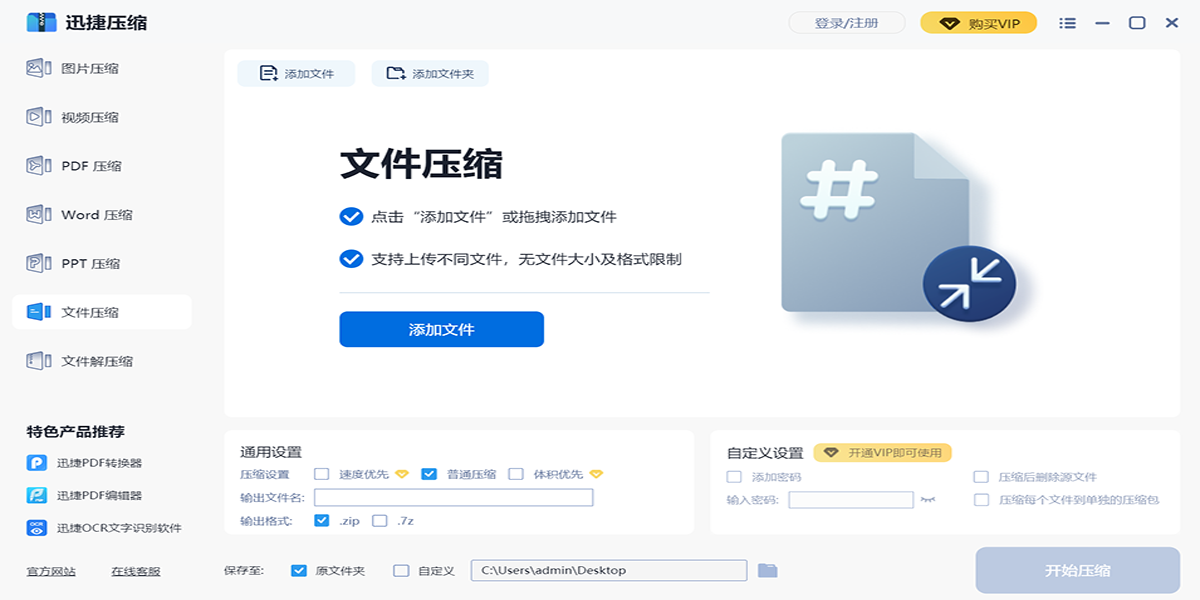The height and width of the screenshot is (600, 1200).
Task: Click the Word 压缩 sidebar icon
Action: [38, 214]
